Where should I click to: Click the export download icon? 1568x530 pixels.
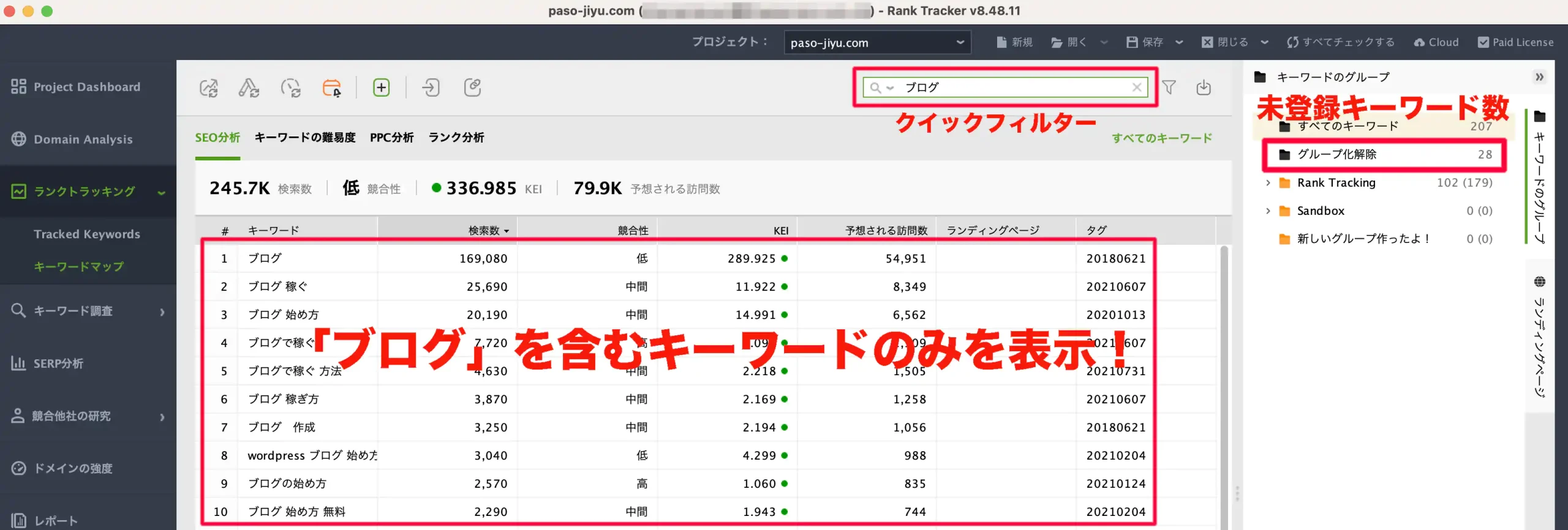pos(1204,88)
